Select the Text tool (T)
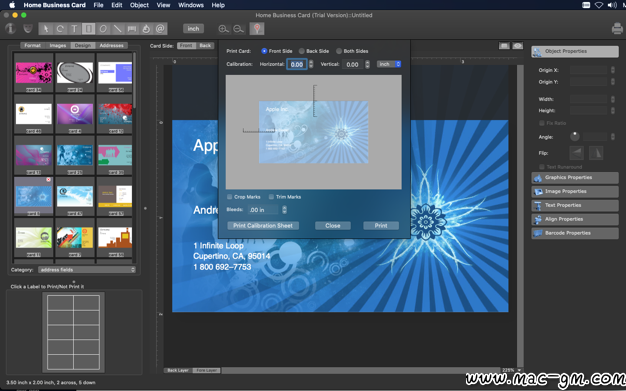This screenshot has width=626, height=391. [x=74, y=29]
